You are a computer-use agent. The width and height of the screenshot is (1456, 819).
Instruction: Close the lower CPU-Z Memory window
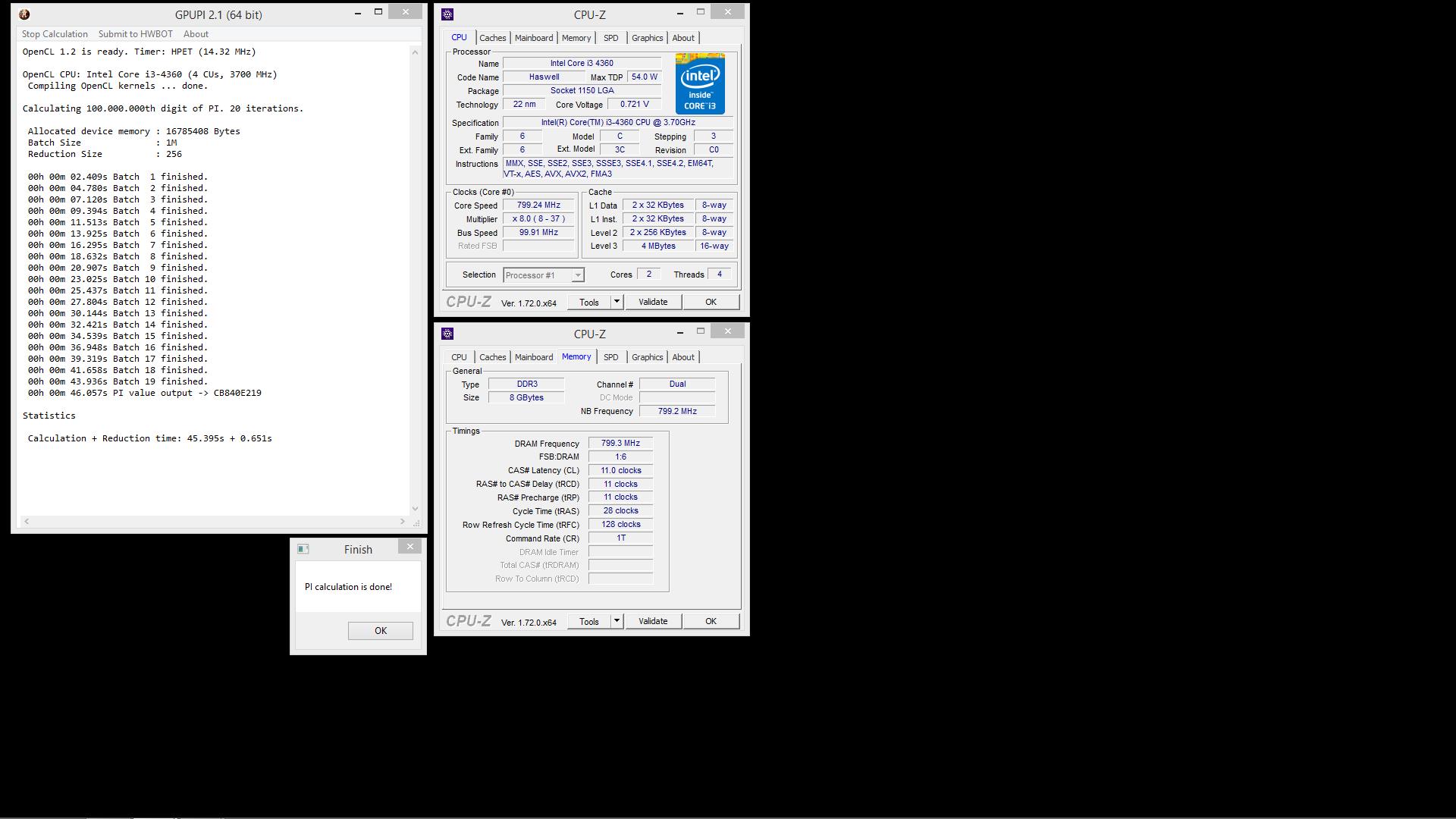click(728, 331)
